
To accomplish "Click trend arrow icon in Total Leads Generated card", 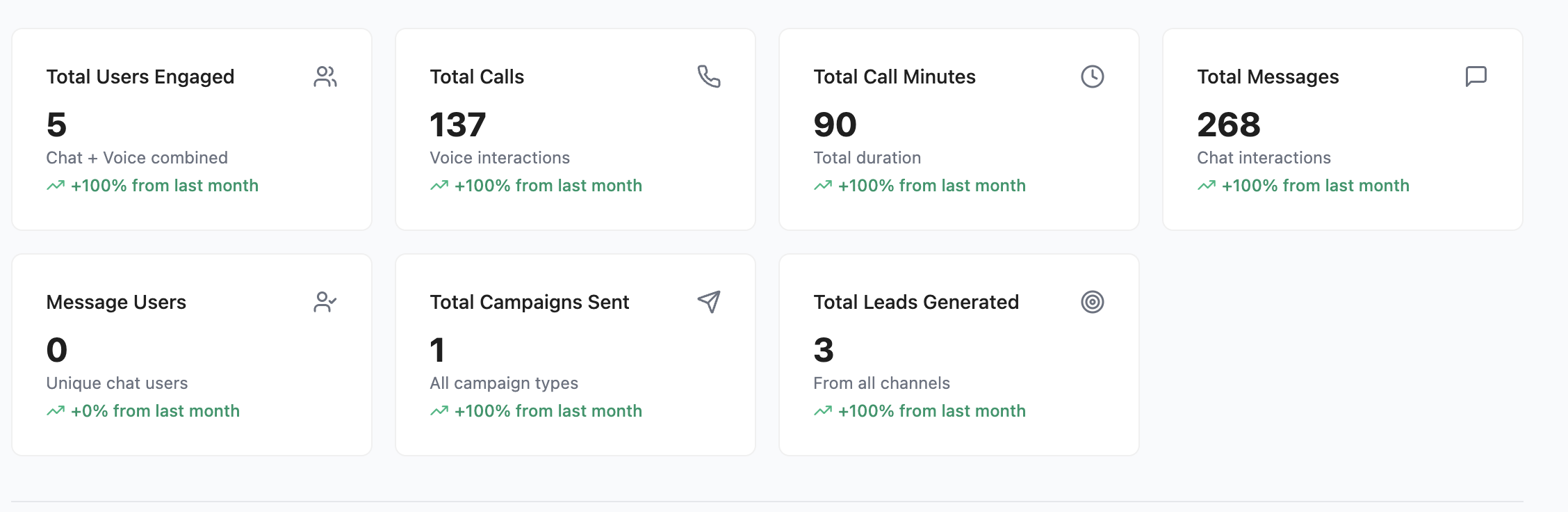I will [x=823, y=411].
